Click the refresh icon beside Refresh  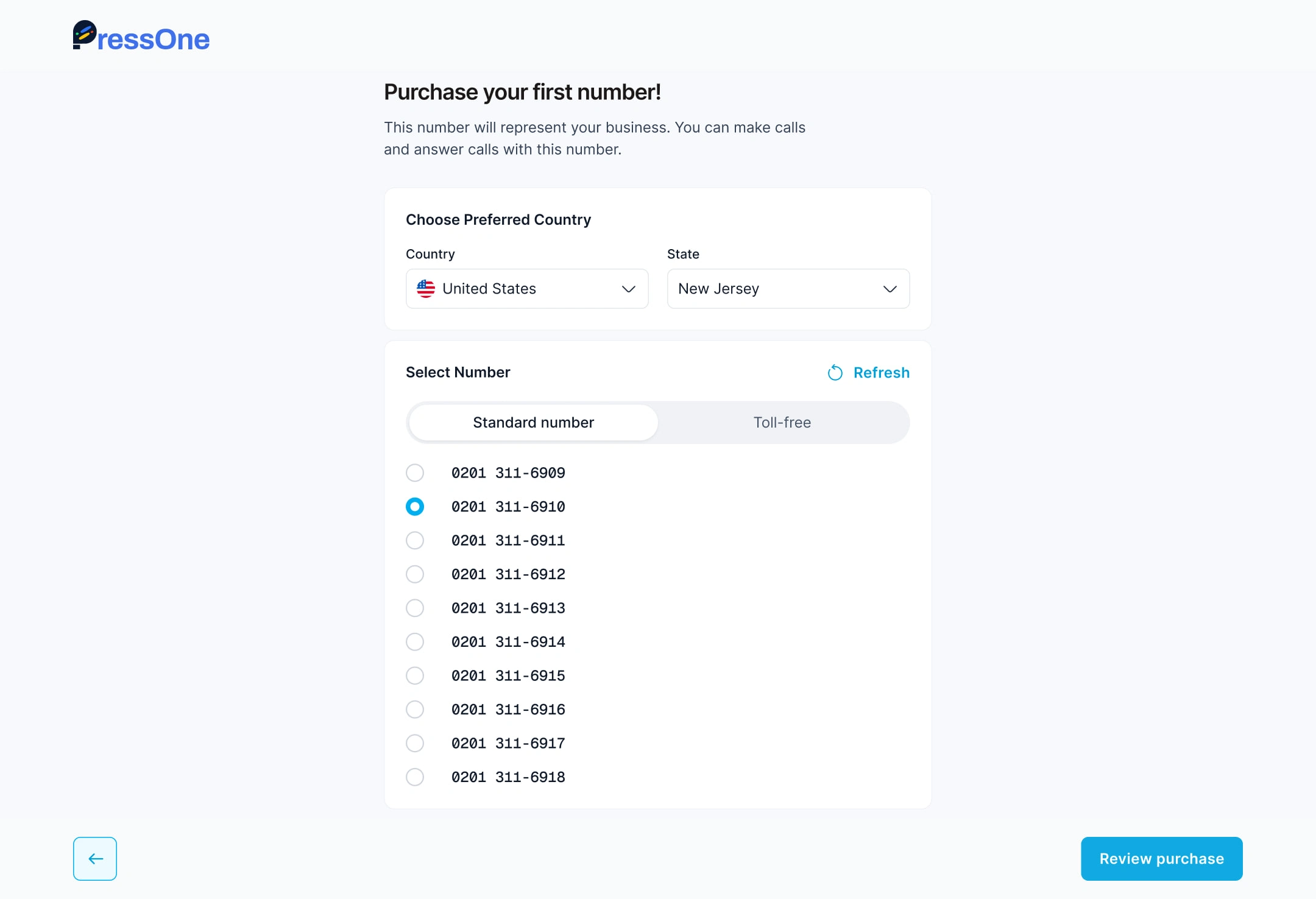(835, 372)
